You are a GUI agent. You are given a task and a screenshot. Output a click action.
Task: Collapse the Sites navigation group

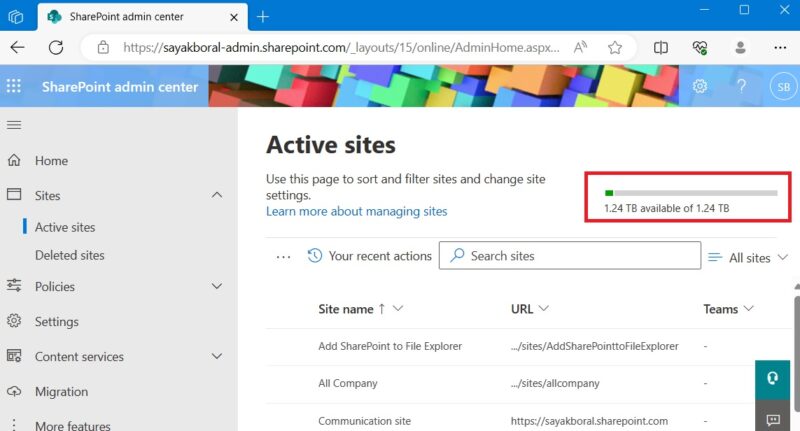coord(217,195)
